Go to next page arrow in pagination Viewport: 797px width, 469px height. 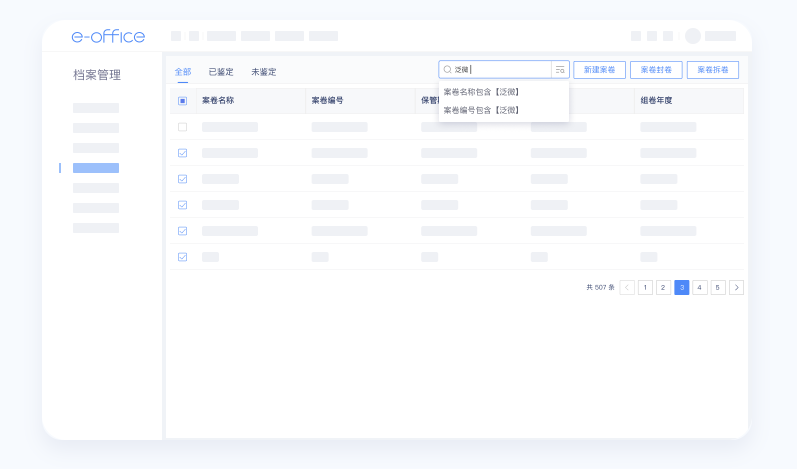pos(736,287)
